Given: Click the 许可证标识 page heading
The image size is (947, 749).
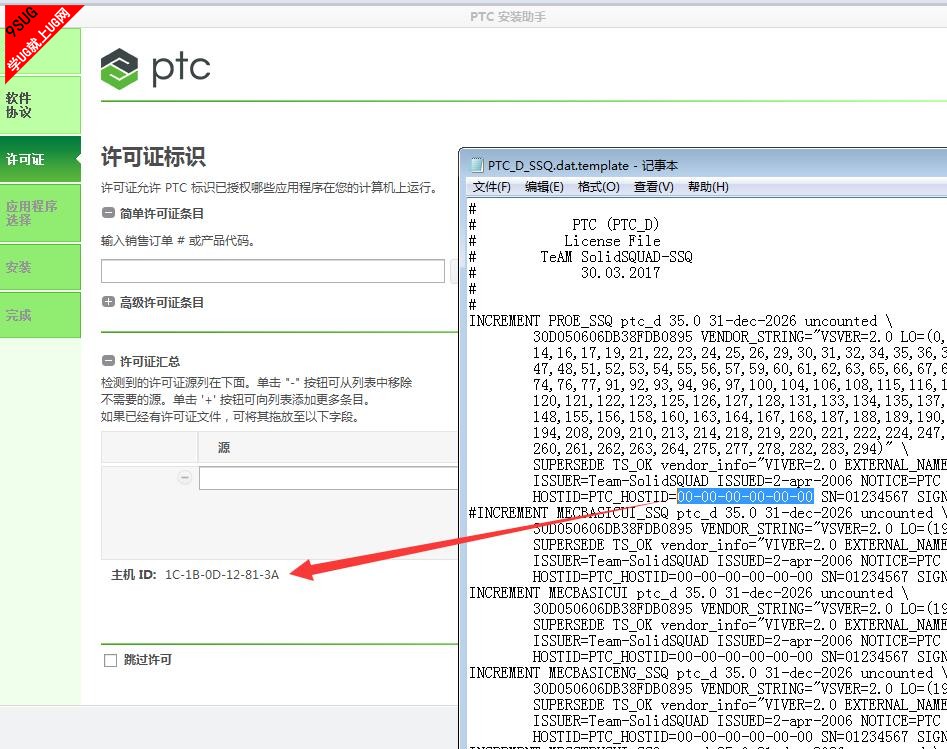Looking at the screenshot, I should [153, 156].
